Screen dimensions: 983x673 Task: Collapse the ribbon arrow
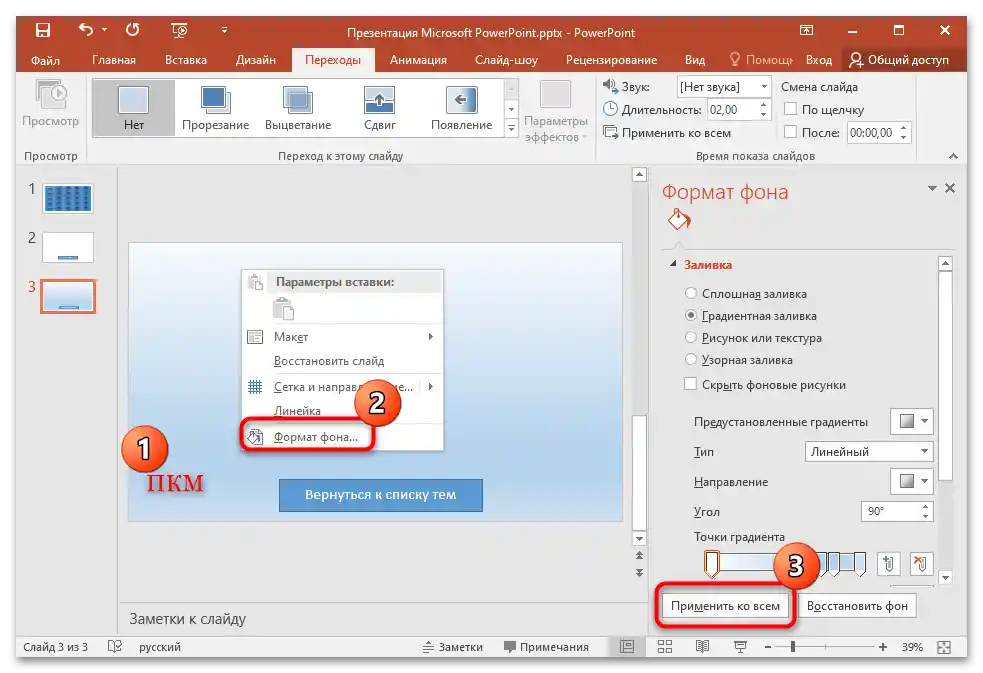point(953,156)
